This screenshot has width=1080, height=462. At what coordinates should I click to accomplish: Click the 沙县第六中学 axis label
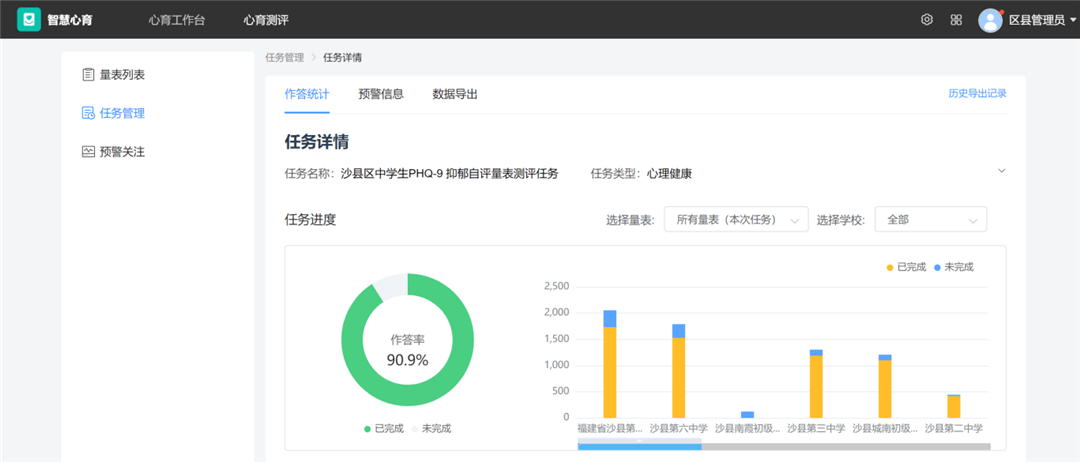pos(678,428)
